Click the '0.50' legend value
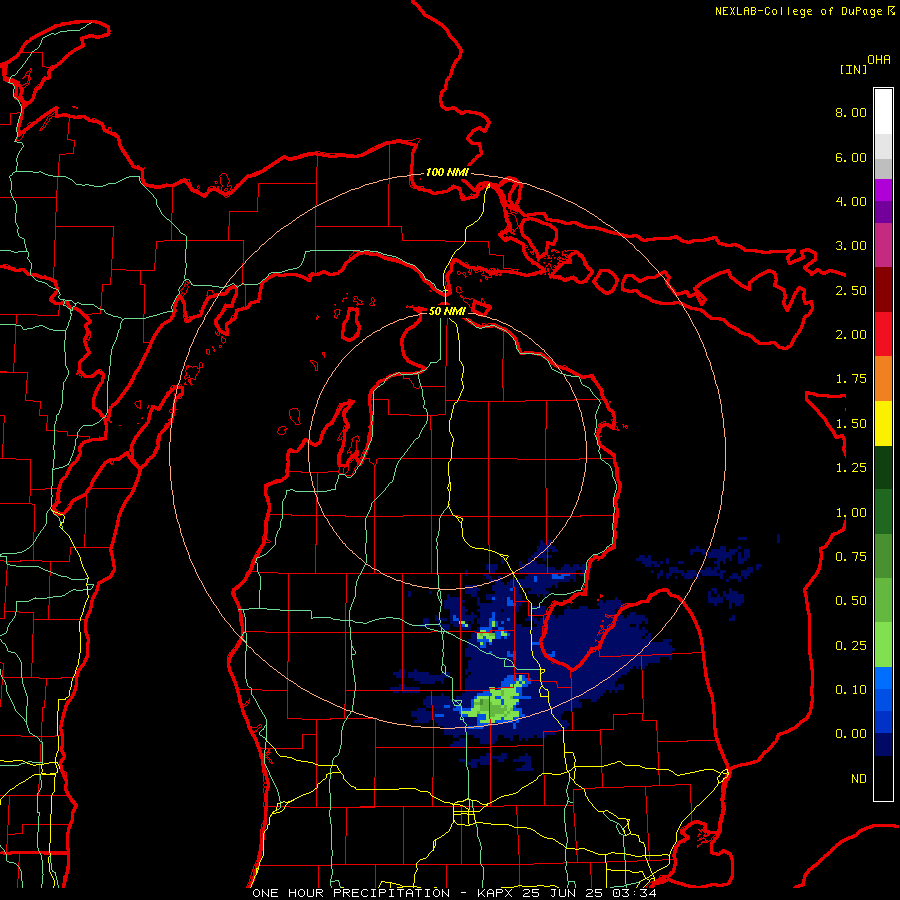 (x=851, y=601)
